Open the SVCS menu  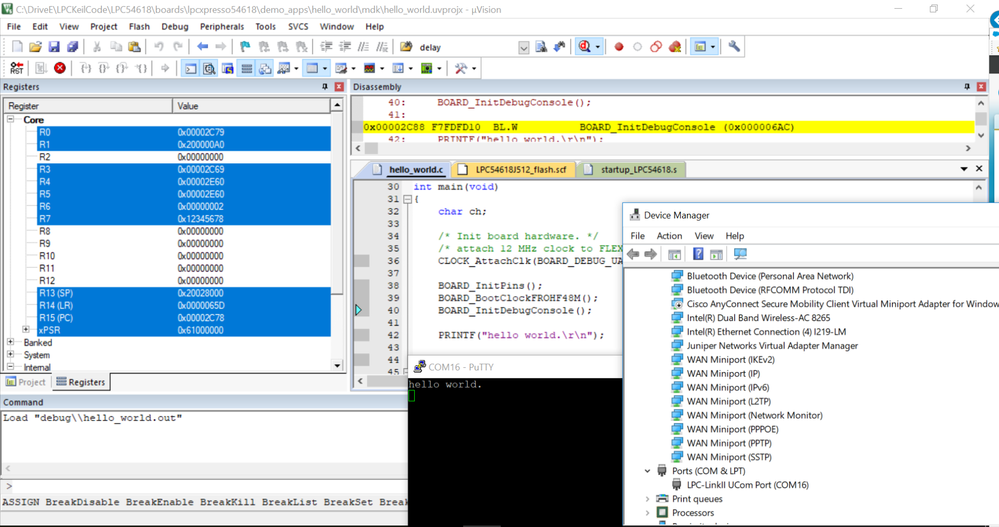(298, 27)
